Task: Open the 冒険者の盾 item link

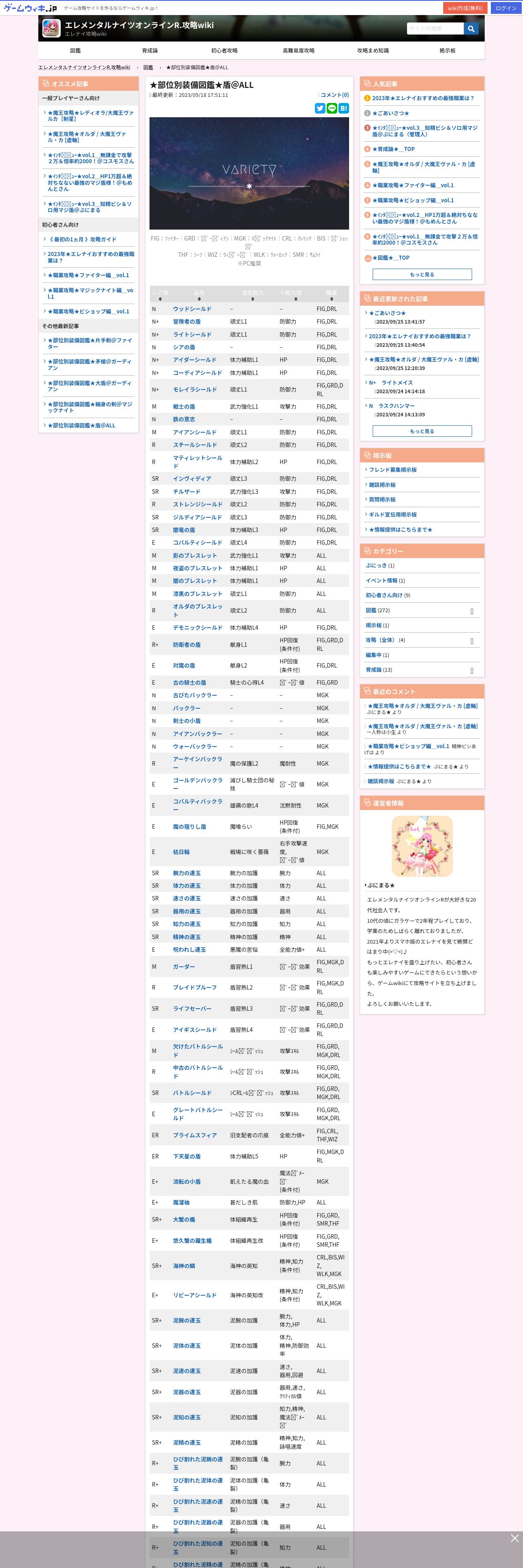Action: 186,322
